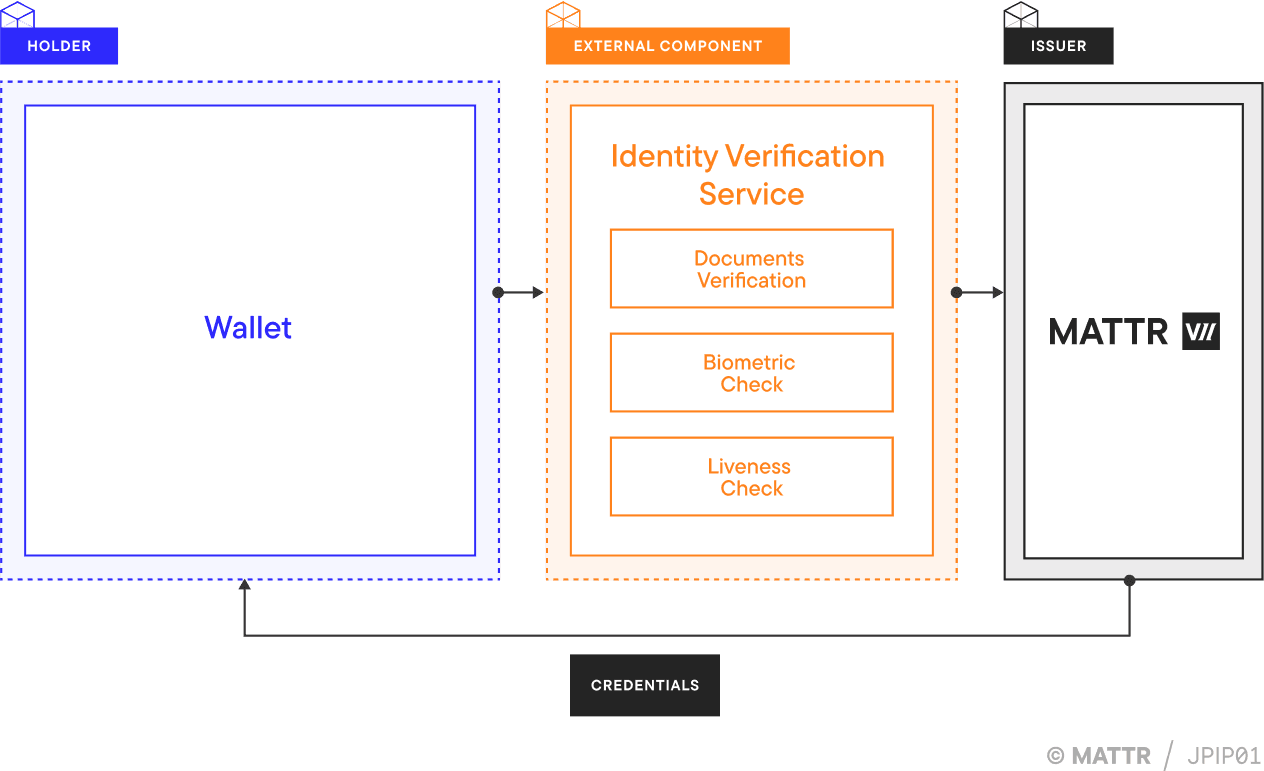
Task: Click the Identity Verification Service heading
Action: (749, 174)
